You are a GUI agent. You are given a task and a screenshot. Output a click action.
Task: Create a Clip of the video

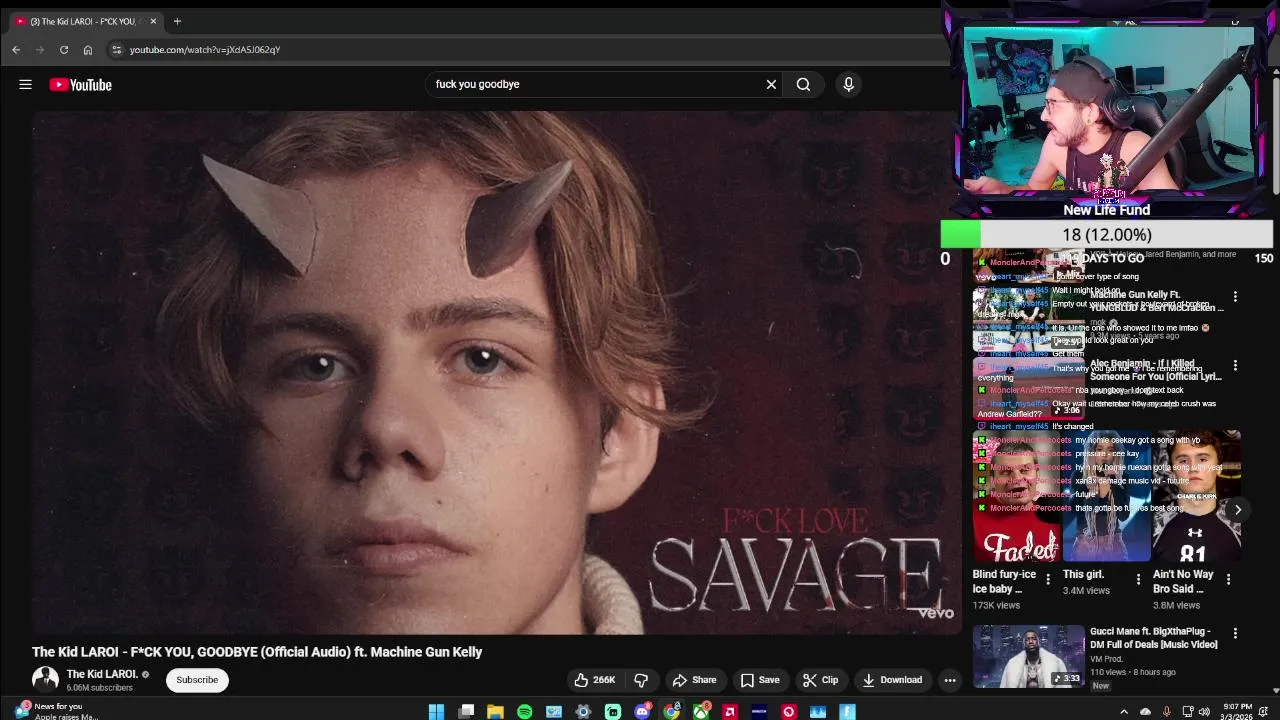[821, 680]
